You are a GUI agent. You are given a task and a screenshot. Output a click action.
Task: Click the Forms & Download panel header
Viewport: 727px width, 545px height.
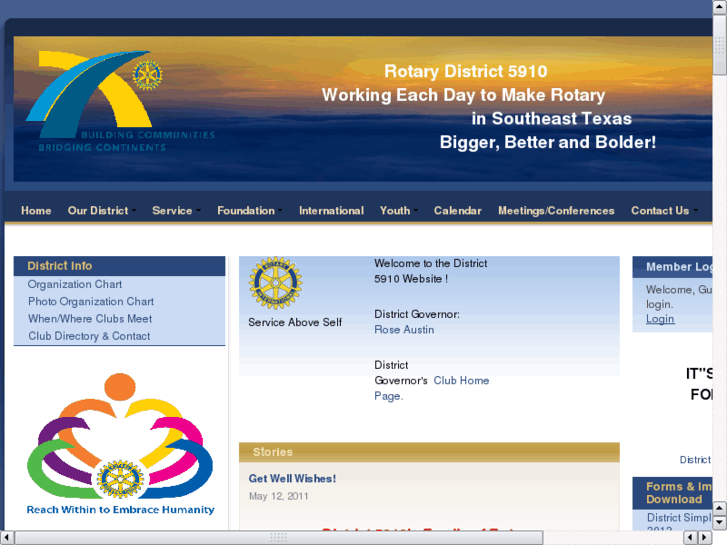click(672, 493)
